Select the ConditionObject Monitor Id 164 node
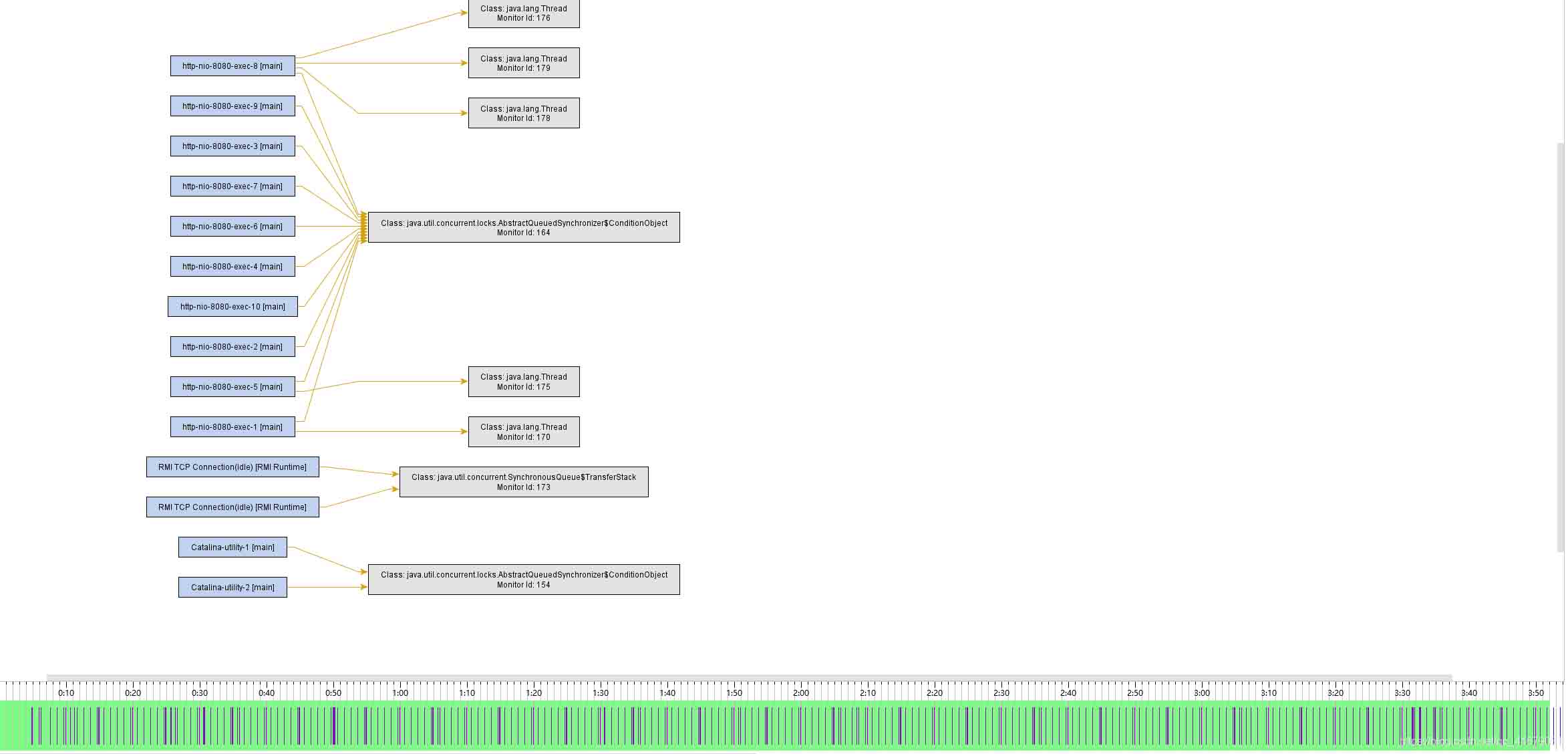This screenshot has height=754, width=1568. (524, 228)
